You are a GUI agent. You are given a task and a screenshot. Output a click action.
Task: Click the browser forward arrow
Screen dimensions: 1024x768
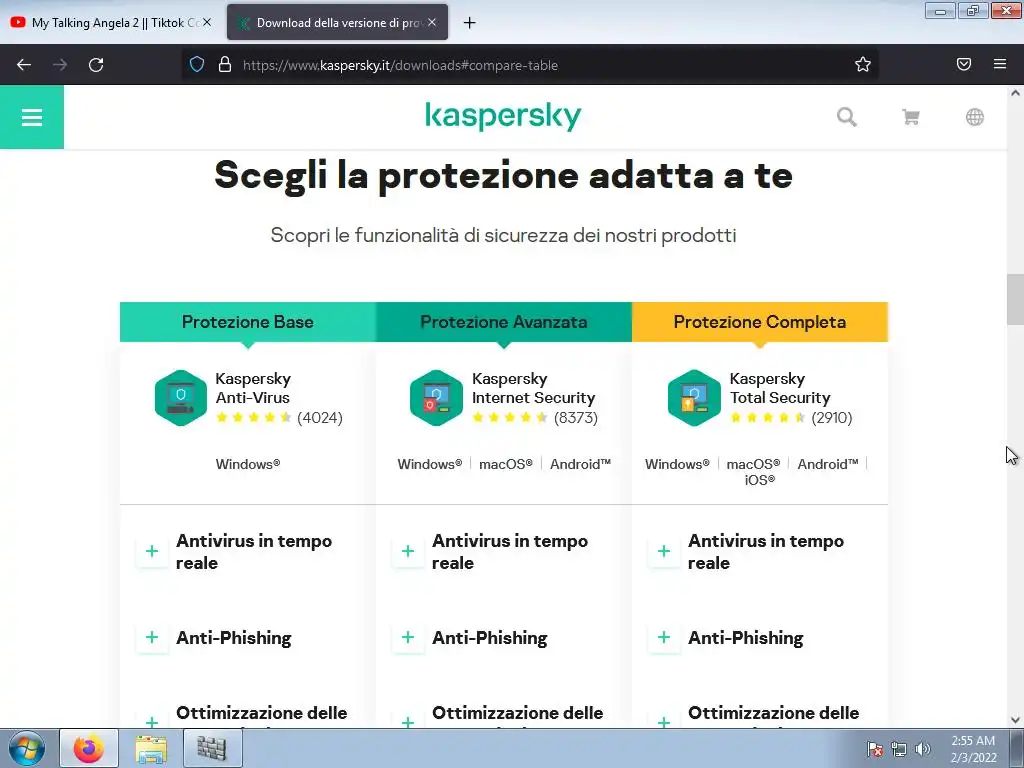(x=60, y=65)
